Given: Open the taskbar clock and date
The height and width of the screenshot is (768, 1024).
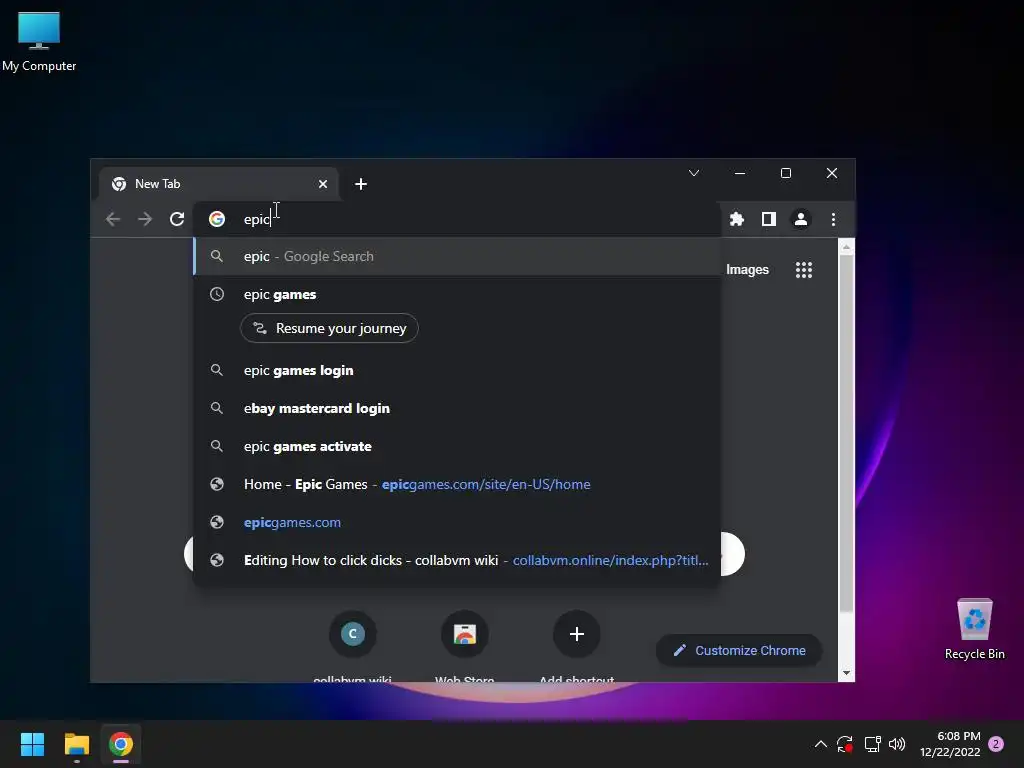Looking at the screenshot, I should pos(950,744).
